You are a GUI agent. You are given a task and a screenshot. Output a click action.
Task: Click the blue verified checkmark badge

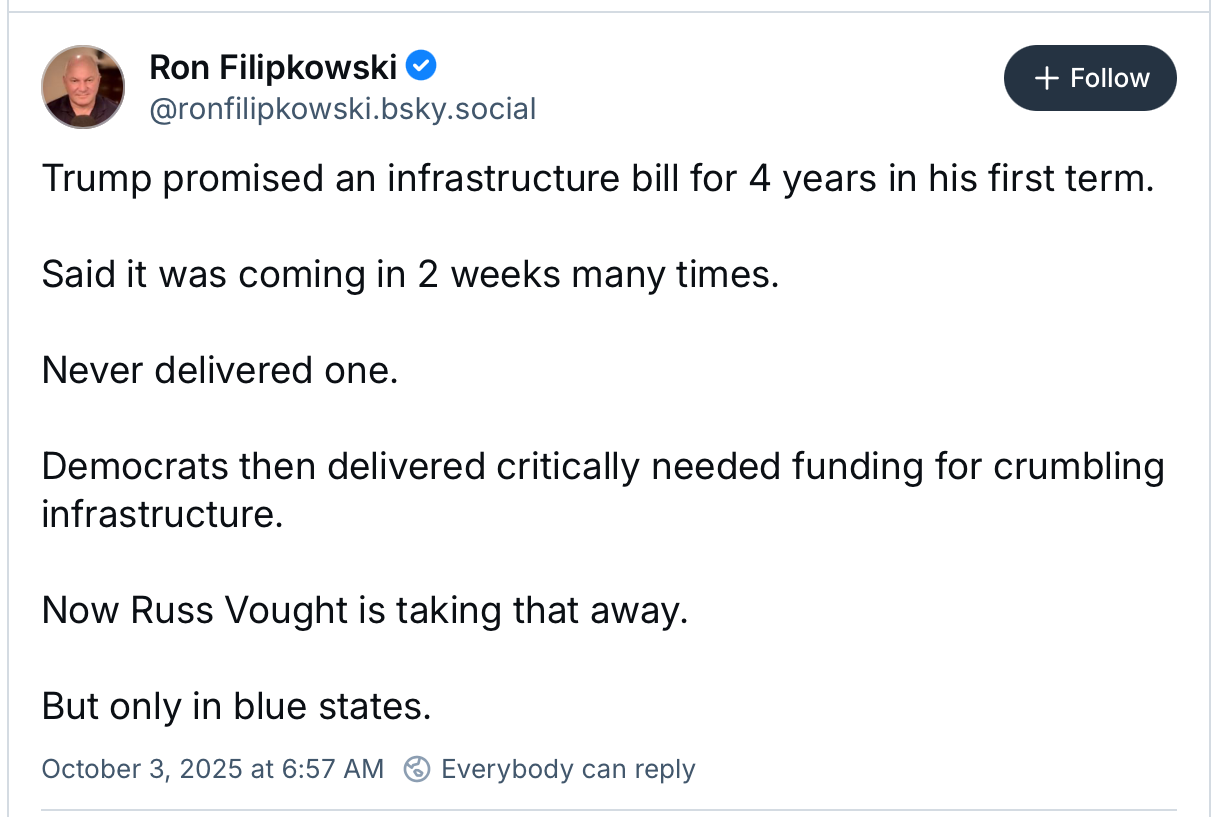[x=422, y=67]
